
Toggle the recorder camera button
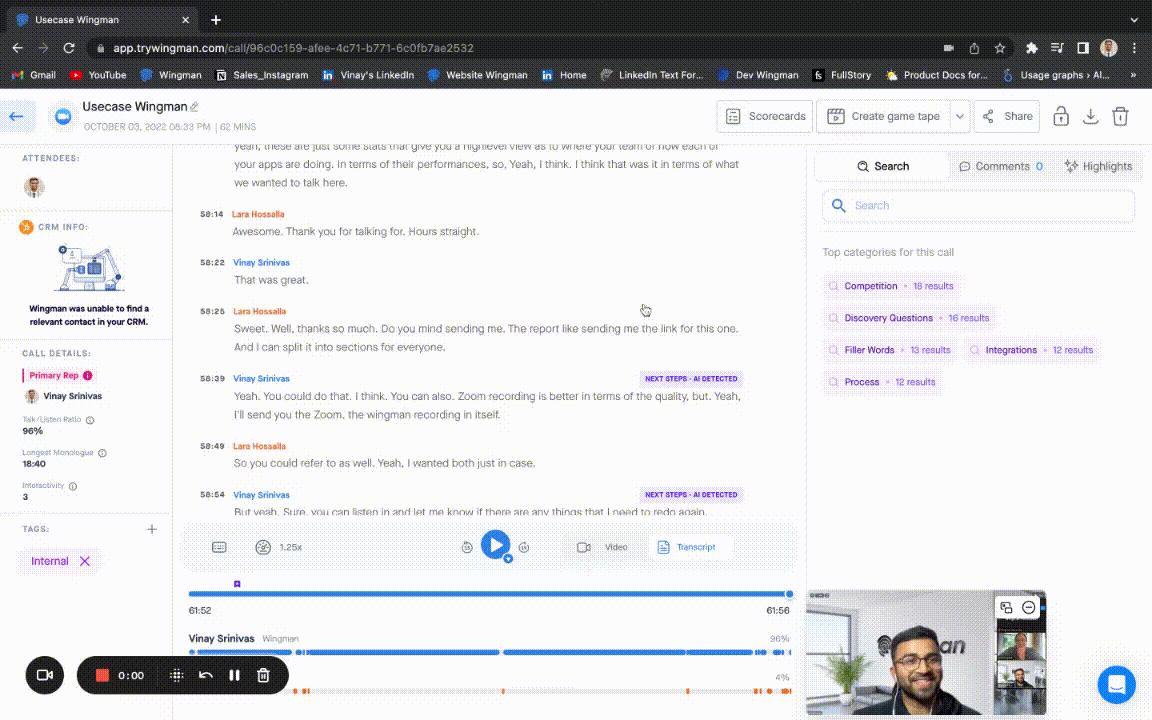[45, 675]
